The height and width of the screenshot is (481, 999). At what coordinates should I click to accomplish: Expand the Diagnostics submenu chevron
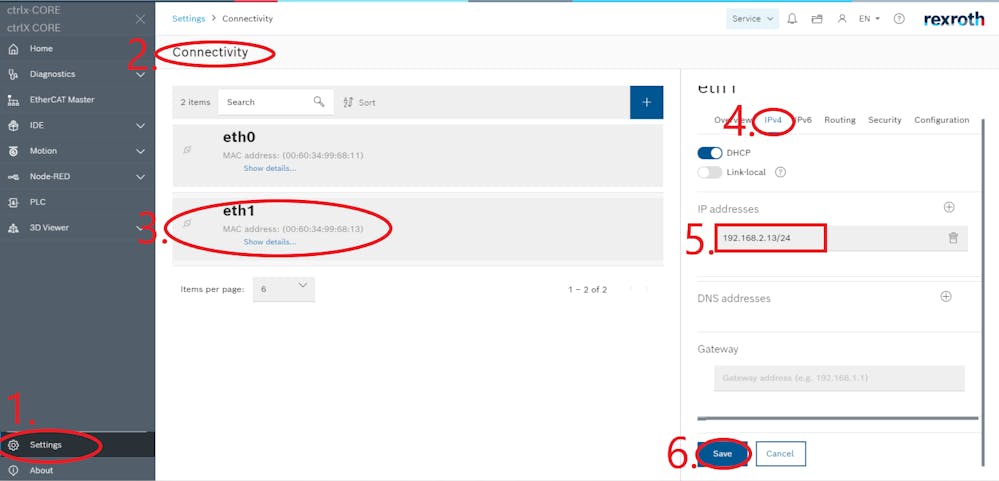pyautogui.click(x=141, y=75)
